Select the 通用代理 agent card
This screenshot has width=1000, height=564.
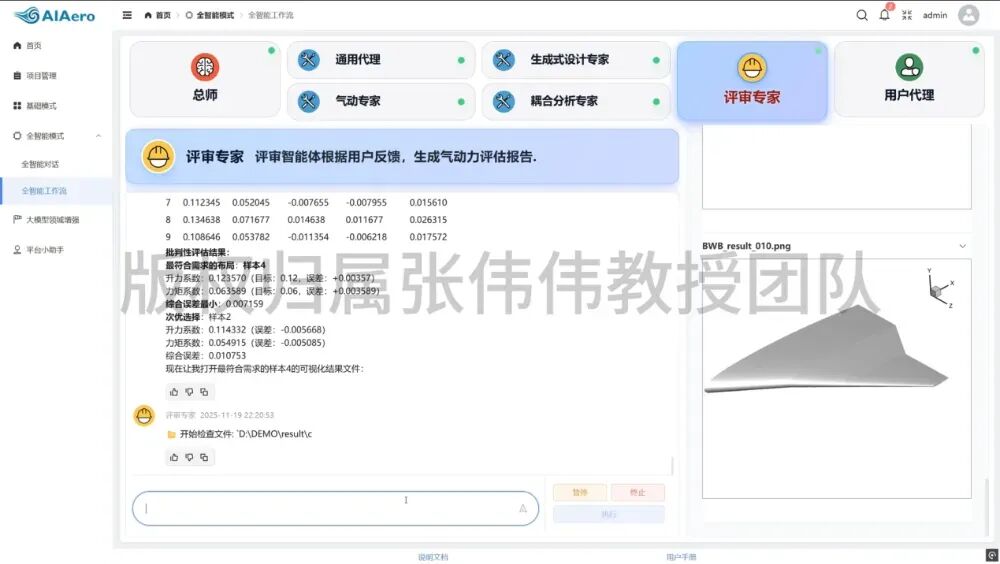point(381,60)
